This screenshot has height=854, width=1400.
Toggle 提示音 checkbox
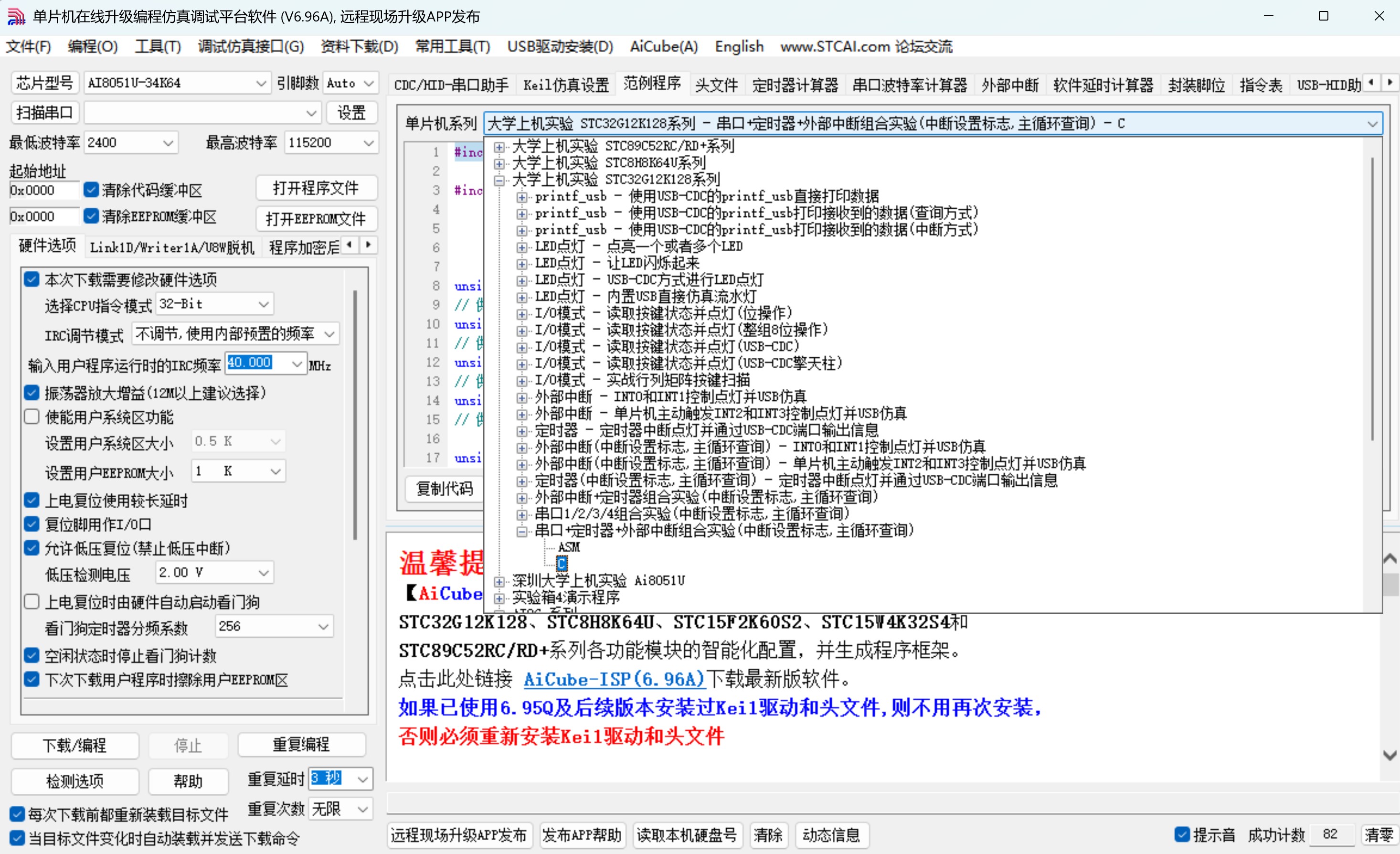pyautogui.click(x=1182, y=834)
